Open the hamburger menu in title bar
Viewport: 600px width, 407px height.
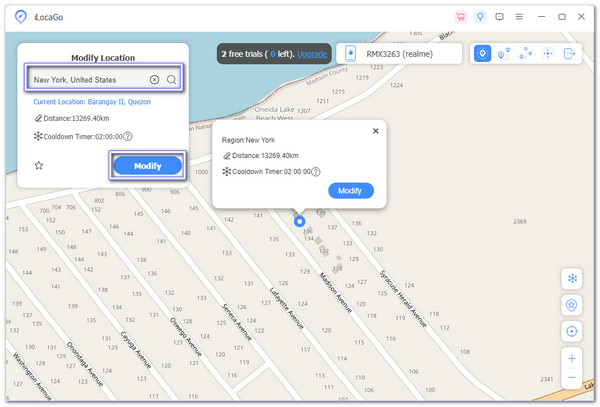[x=519, y=17]
